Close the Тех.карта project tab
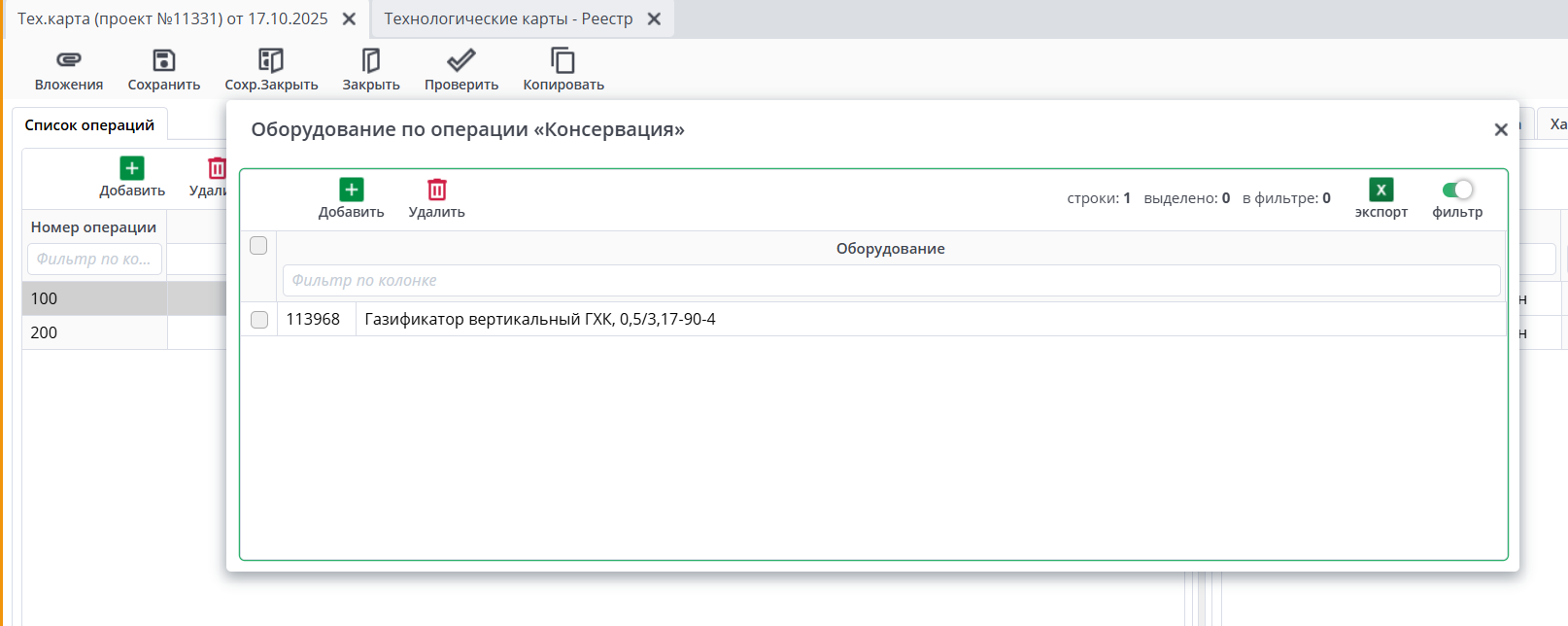1568x626 pixels. point(350,18)
